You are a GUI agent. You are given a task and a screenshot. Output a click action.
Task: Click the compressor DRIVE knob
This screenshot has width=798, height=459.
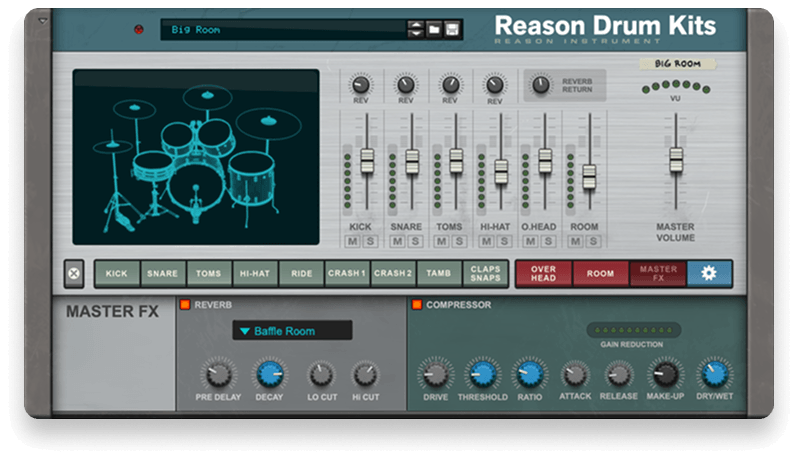[x=436, y=375]
